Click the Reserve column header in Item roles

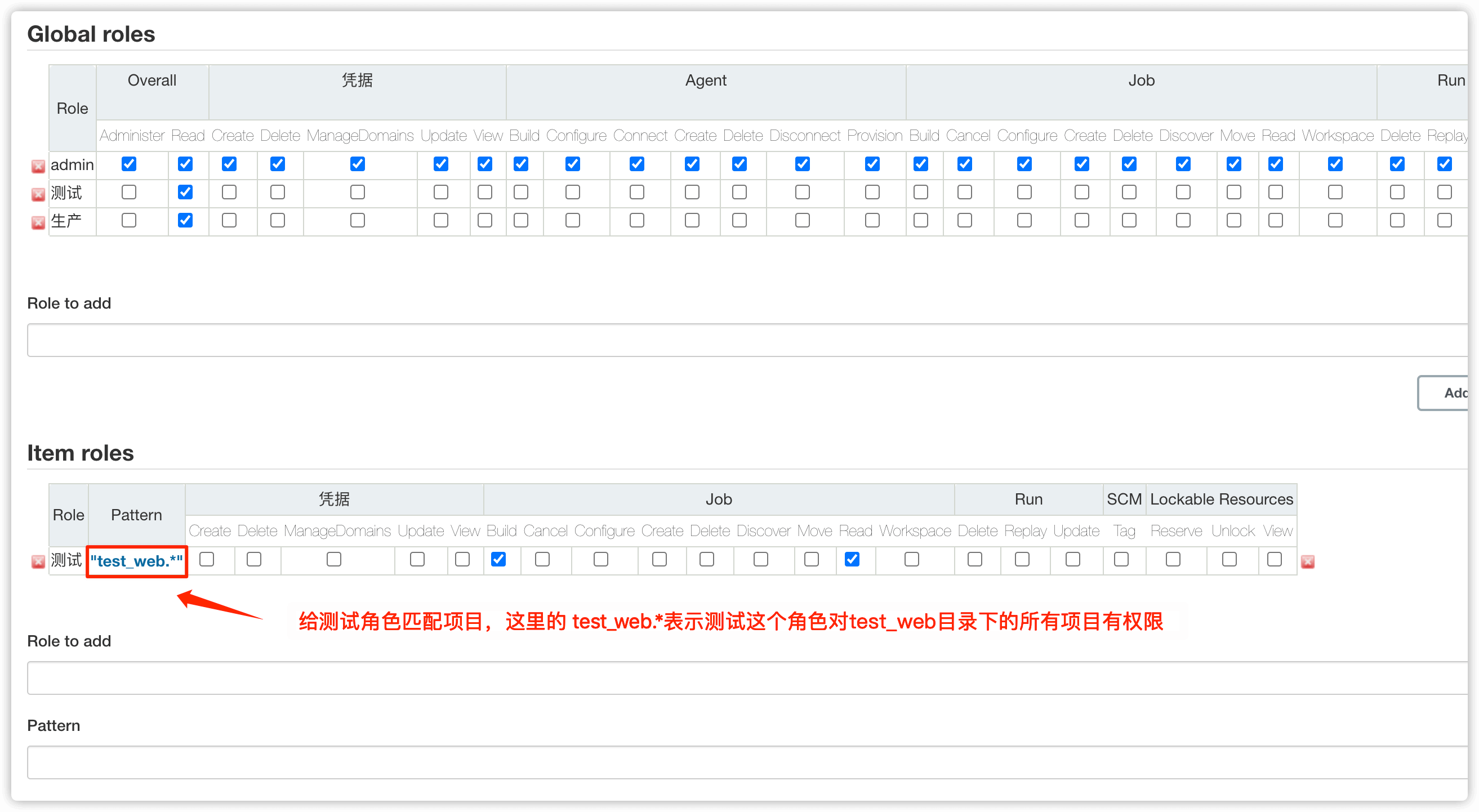(x=1176, y=532)
